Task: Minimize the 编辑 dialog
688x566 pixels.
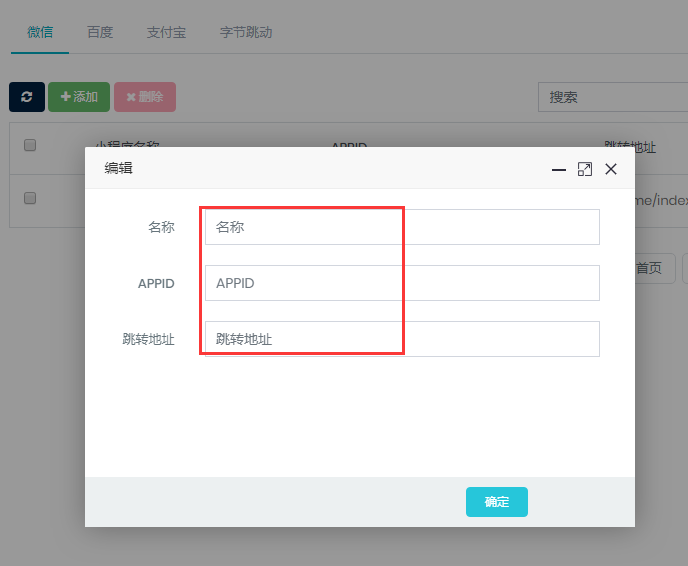Action: [559, 170]
